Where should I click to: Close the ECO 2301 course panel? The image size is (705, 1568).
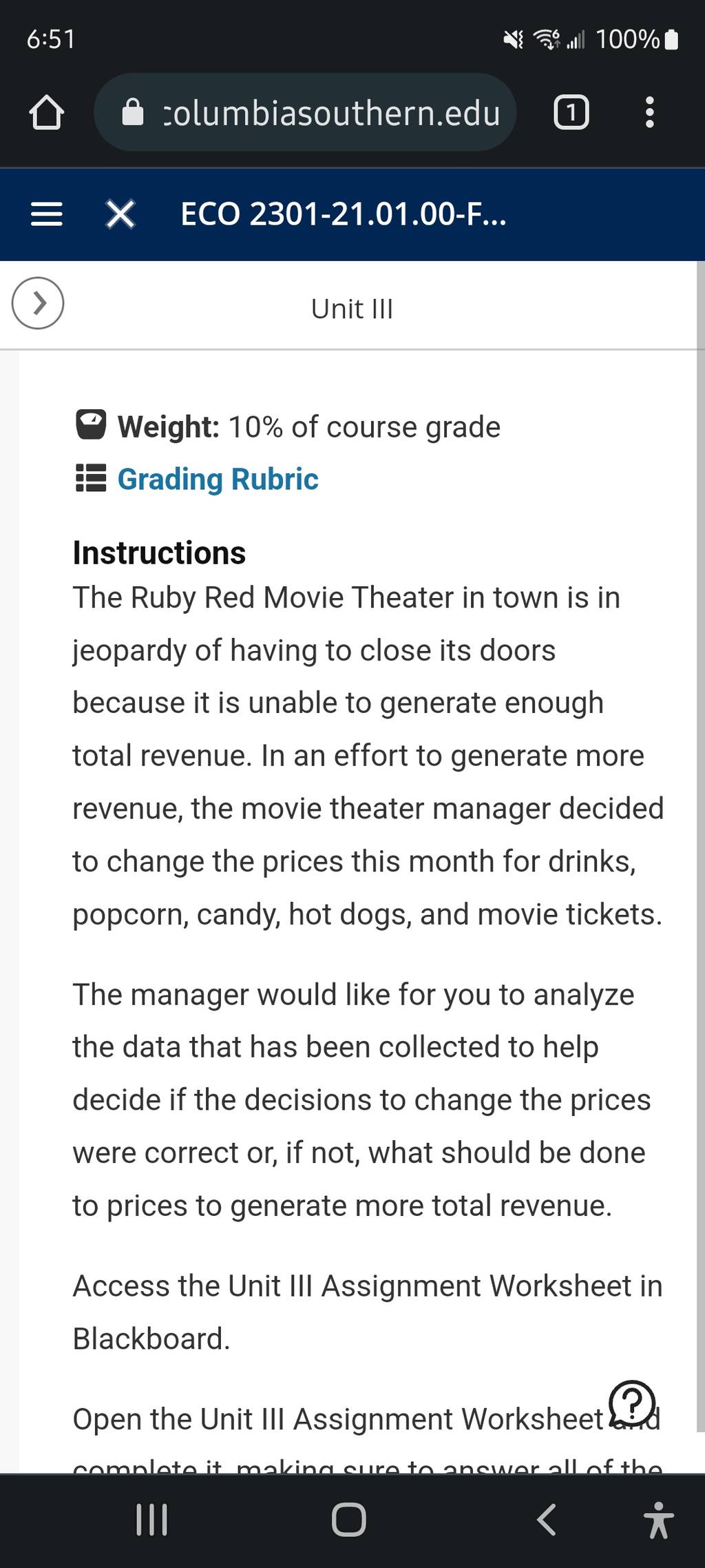pyautogui.click(x=120, y=214)
